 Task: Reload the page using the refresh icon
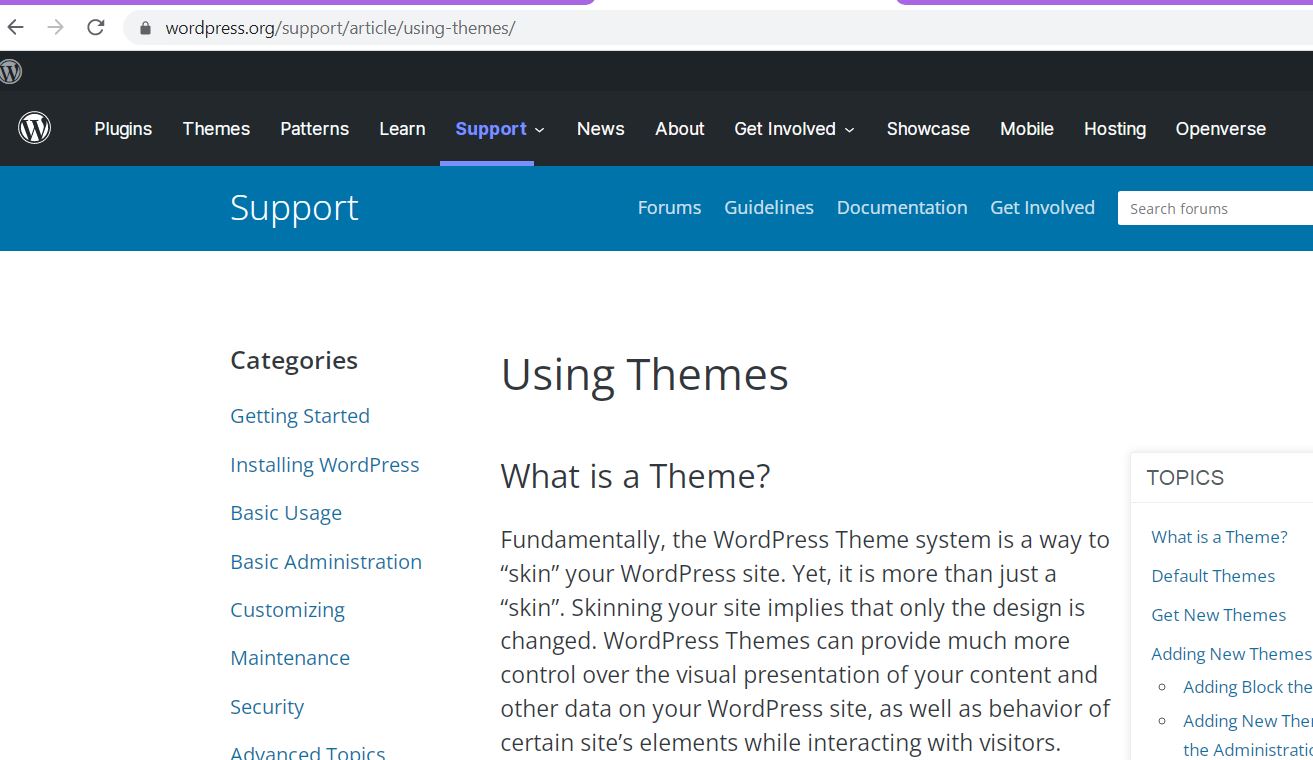(x=95, y=27)
